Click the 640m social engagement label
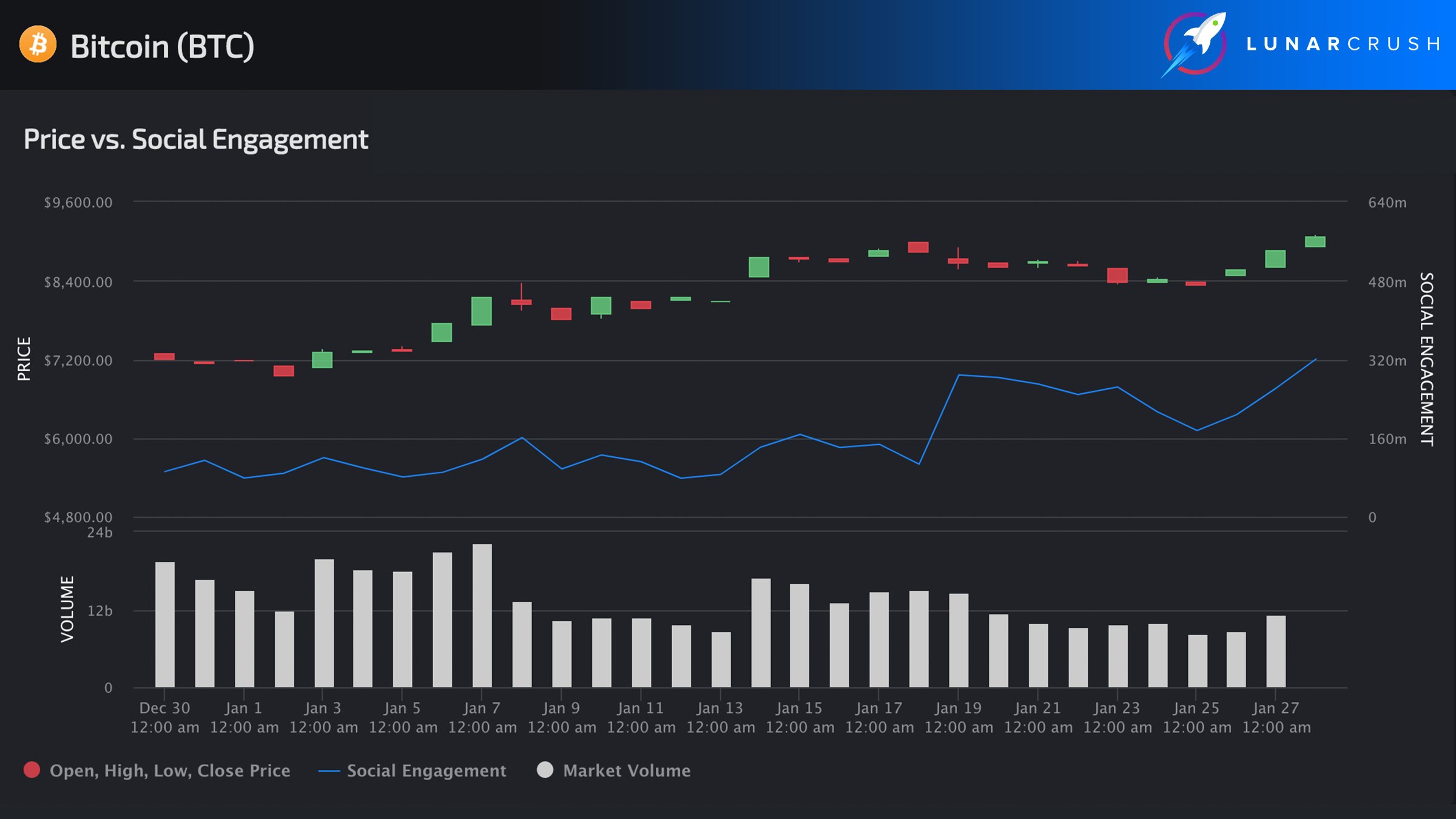Screen dimensions: 1456x819 click(x=1387, y=203)
